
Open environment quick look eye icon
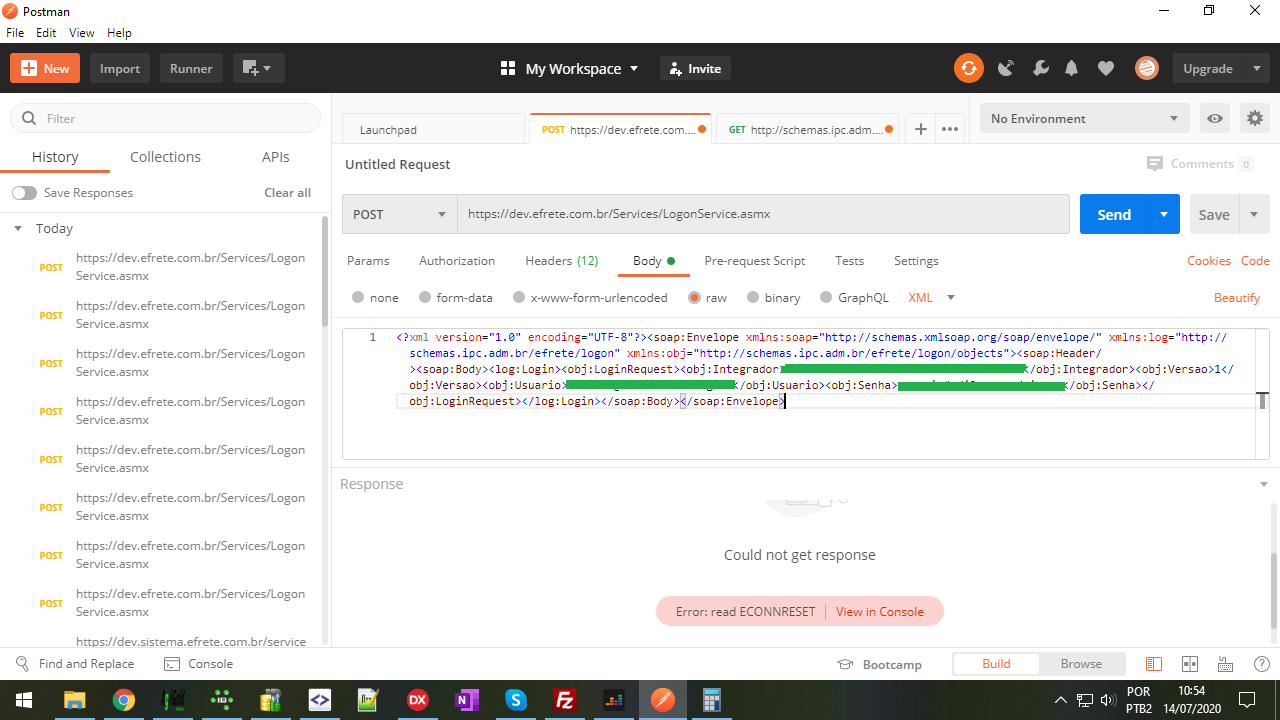1215,118
